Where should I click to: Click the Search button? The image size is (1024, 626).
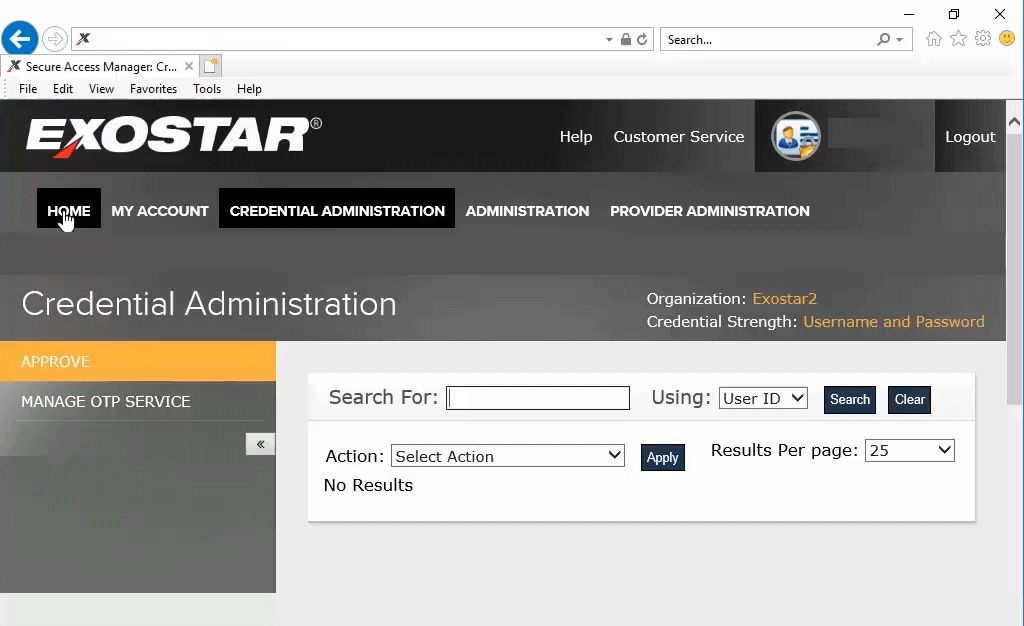click(x=849, y=399)
